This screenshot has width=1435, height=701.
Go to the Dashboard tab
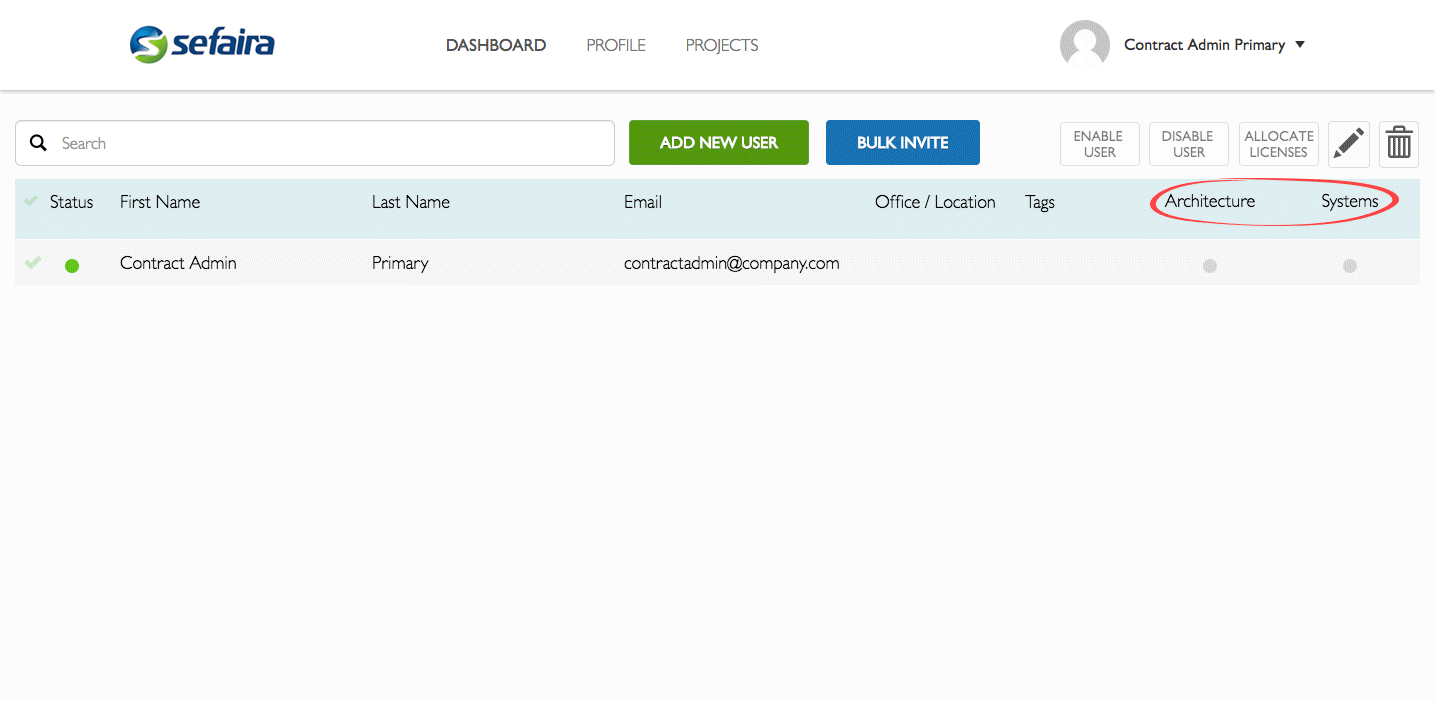496,45
